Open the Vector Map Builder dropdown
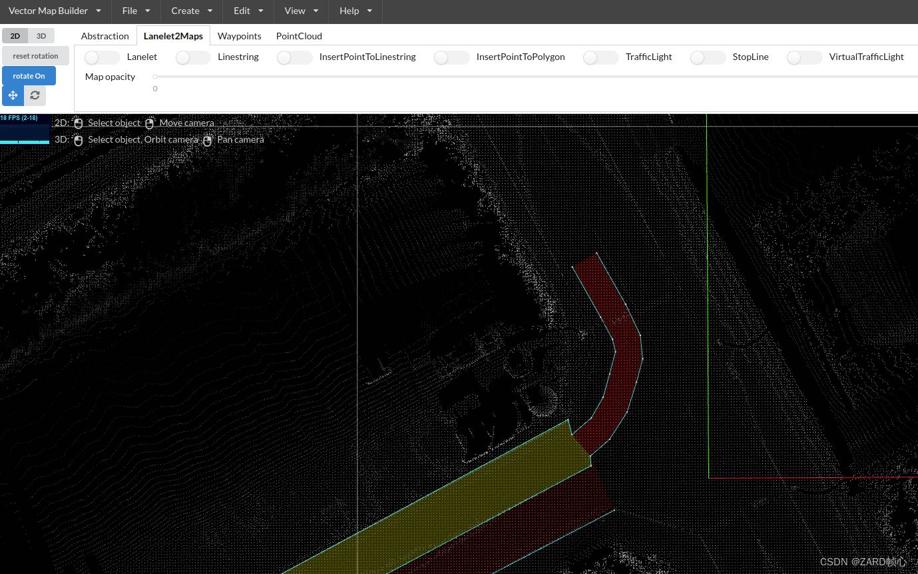Viewport: 918px width, 574px height. 55,11
